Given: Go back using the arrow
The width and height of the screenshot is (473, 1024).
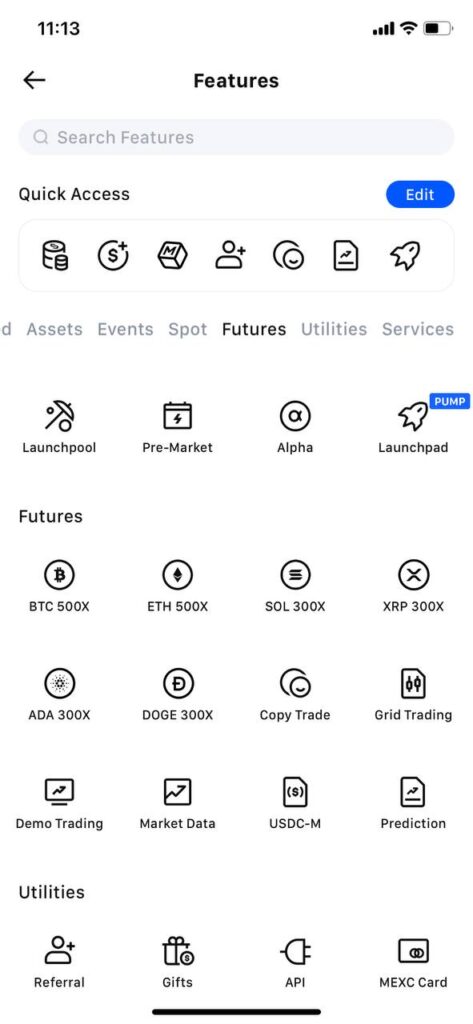Looking at the screenshot, I should coord(34,80).
